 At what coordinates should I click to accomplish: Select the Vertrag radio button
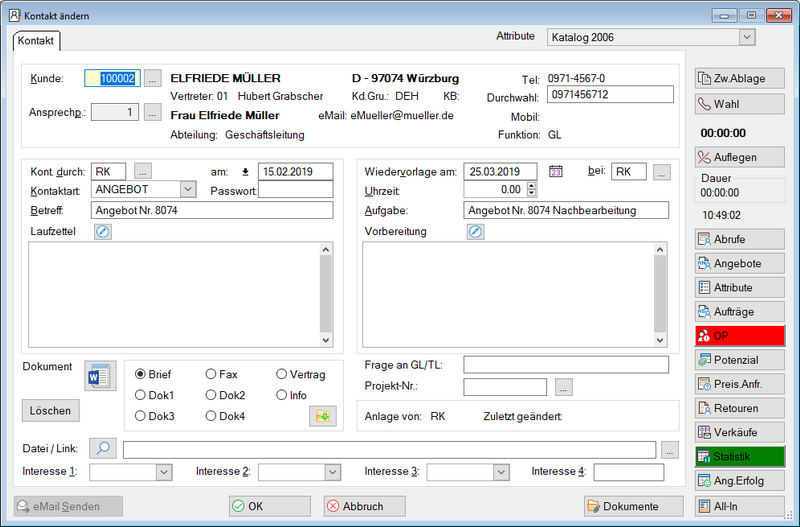tap(282, 374)
